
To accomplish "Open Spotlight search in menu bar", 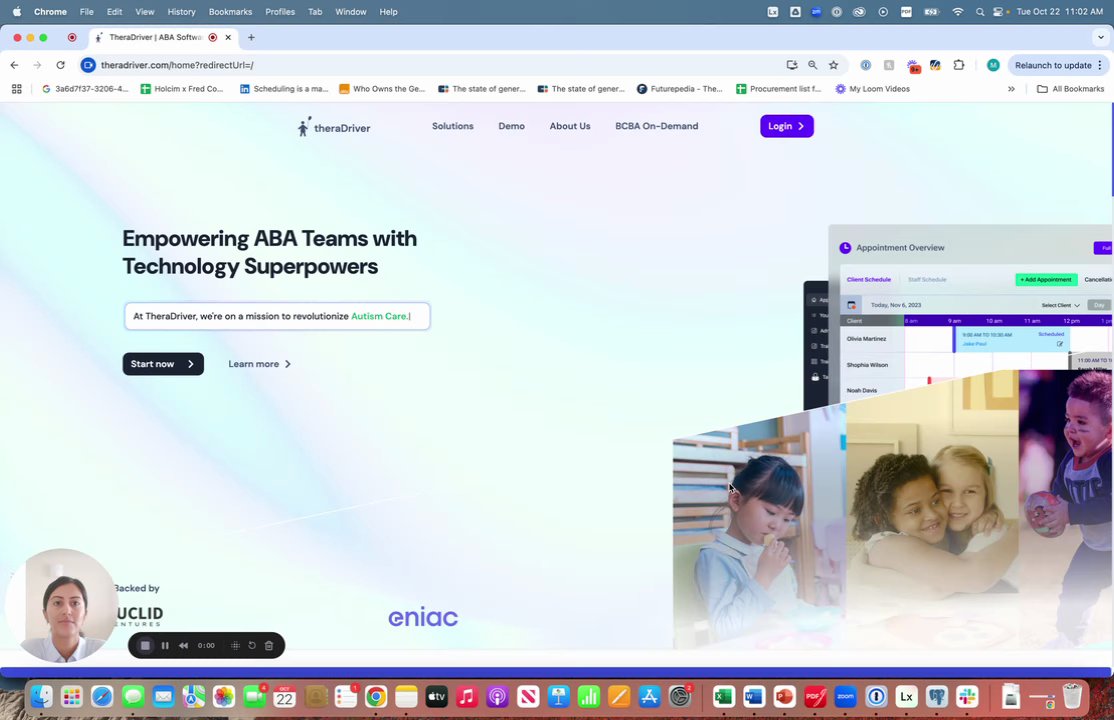I will coord(980,12).
